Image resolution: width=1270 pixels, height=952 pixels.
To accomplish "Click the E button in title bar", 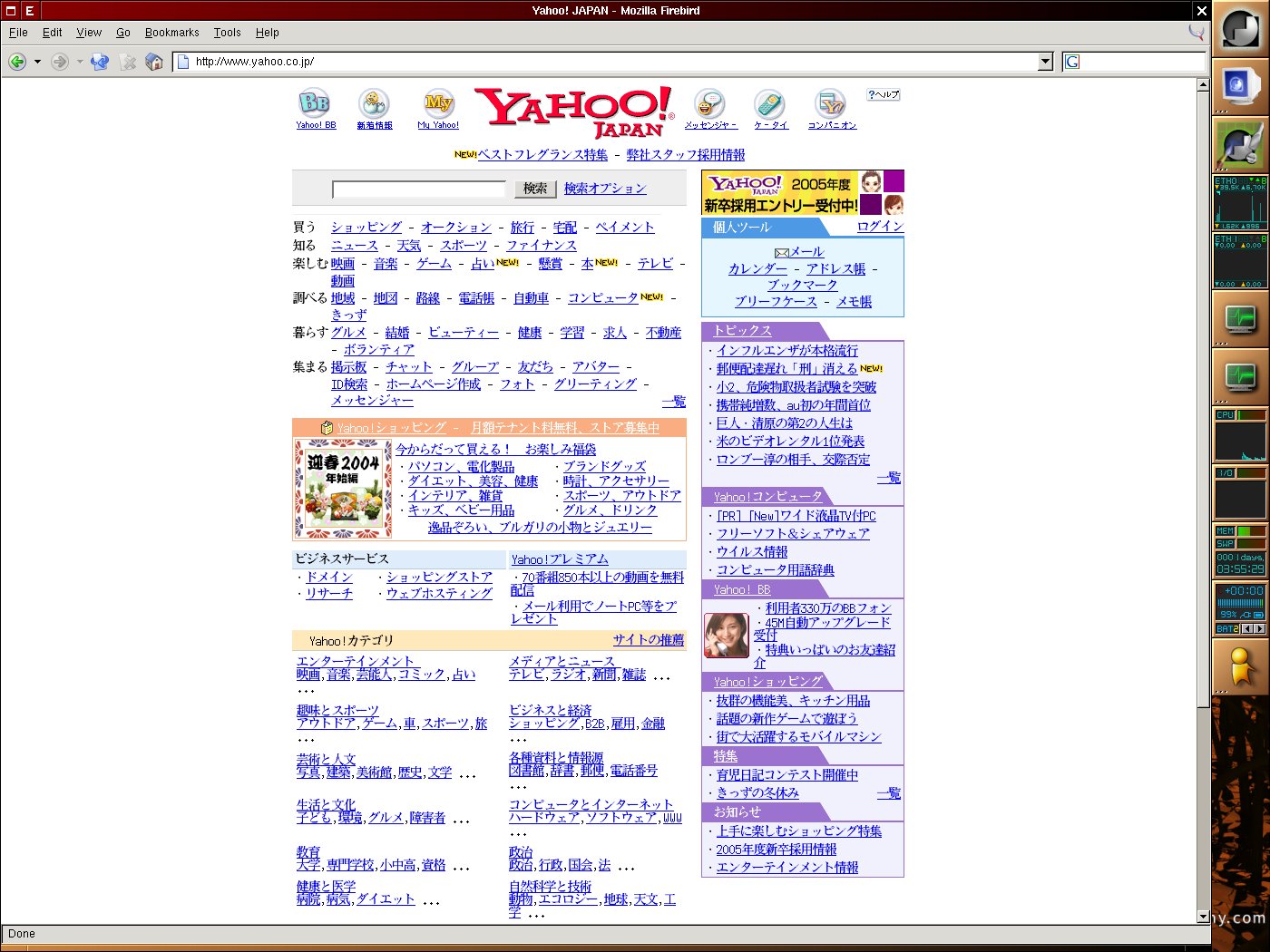I will click(29, 11).
